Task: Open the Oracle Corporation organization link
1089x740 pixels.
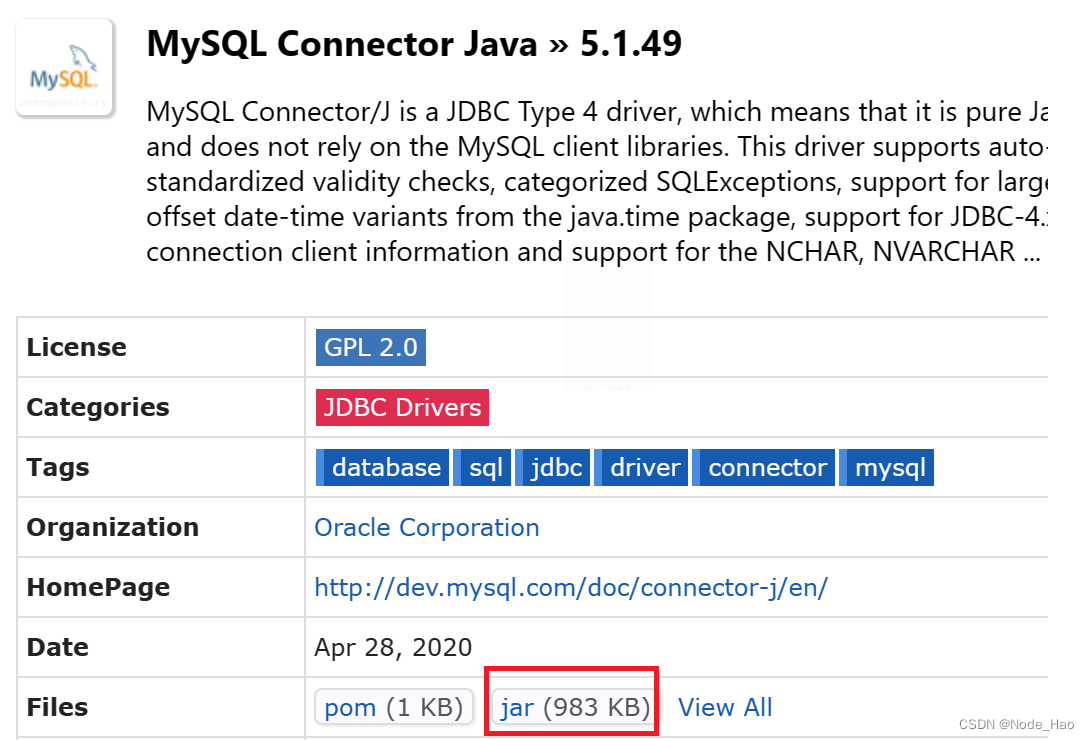Action: pyautogui.click(x=427, y=527)
